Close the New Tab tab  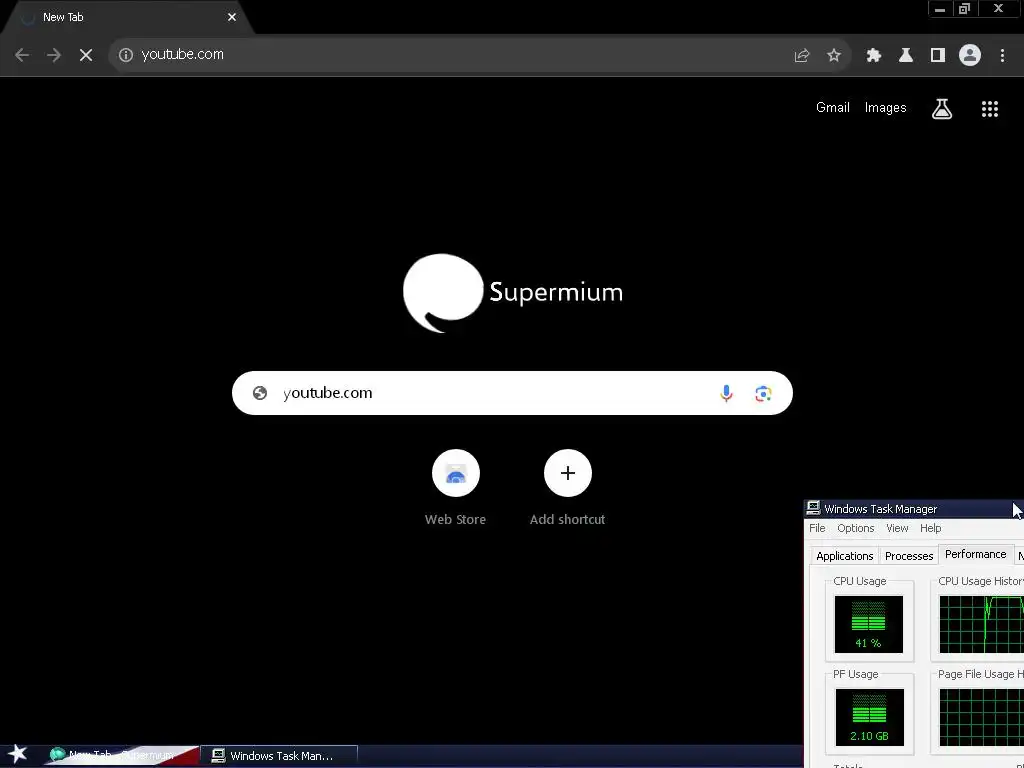coord(232,18)
